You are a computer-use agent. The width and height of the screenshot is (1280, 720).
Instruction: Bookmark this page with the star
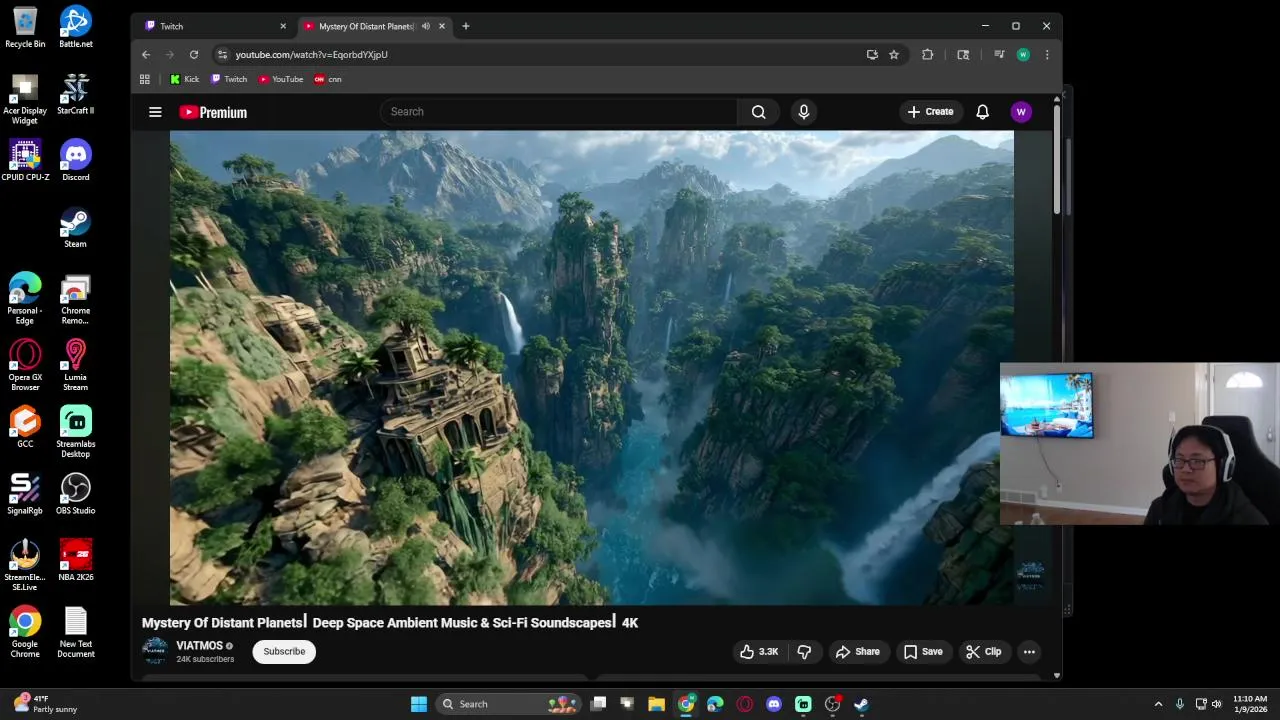[894, 55]
